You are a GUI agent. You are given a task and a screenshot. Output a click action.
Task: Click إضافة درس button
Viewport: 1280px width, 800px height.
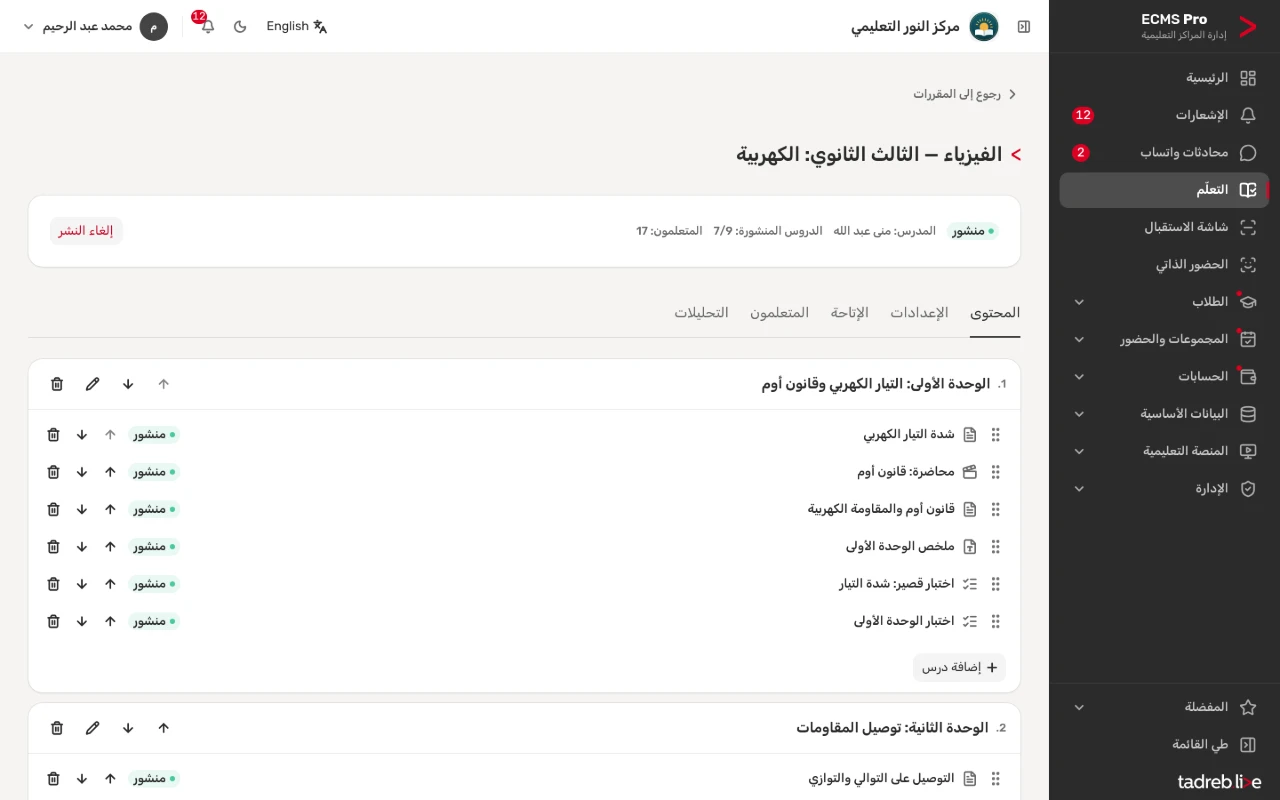[x=960, y=668]
